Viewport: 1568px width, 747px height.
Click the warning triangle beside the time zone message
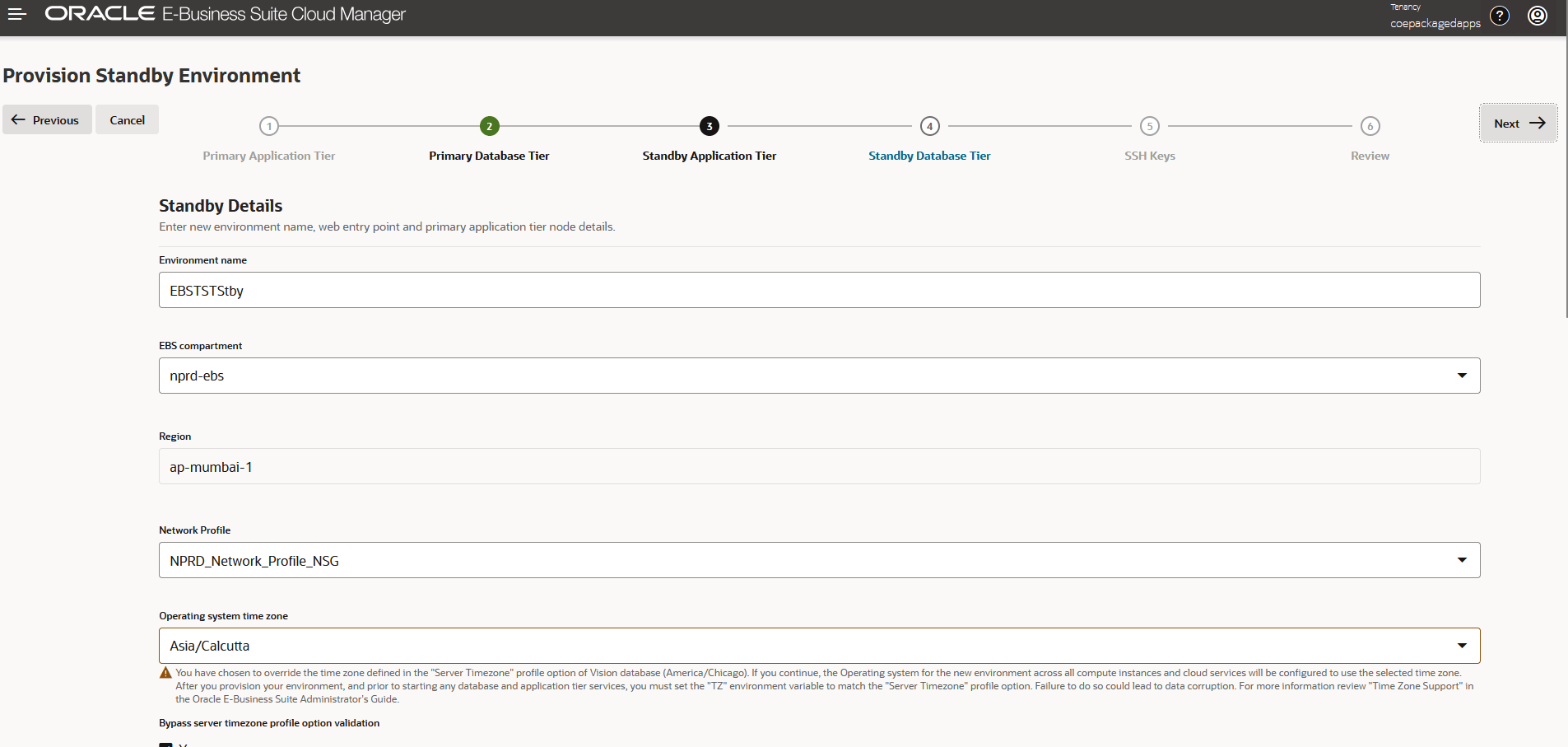point(165,673)
